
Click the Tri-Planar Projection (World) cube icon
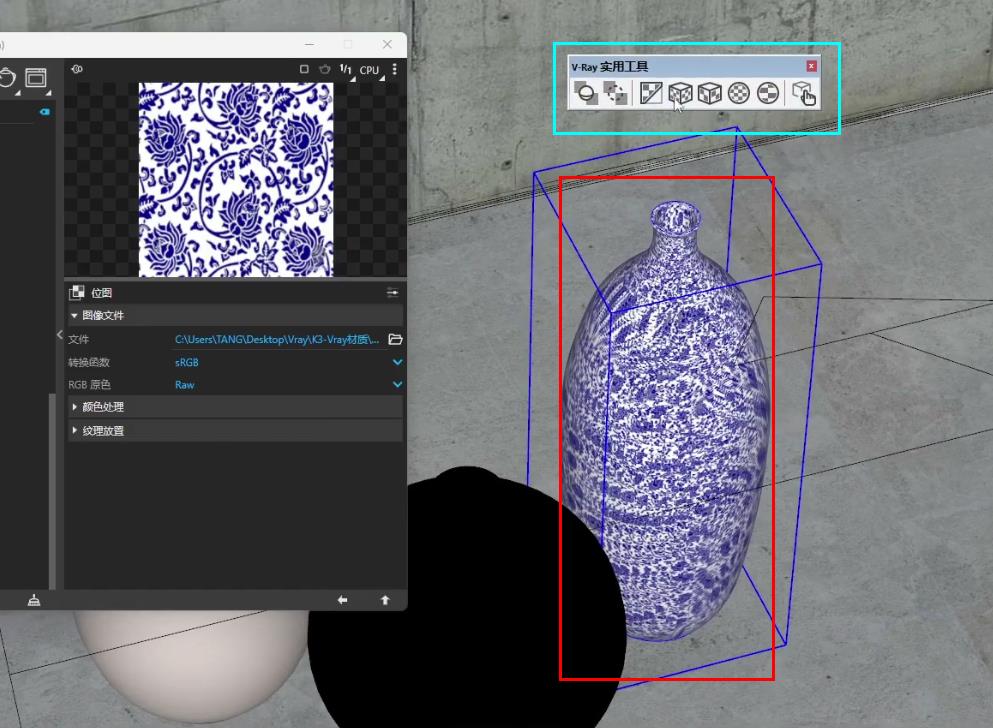click(680, 94)
